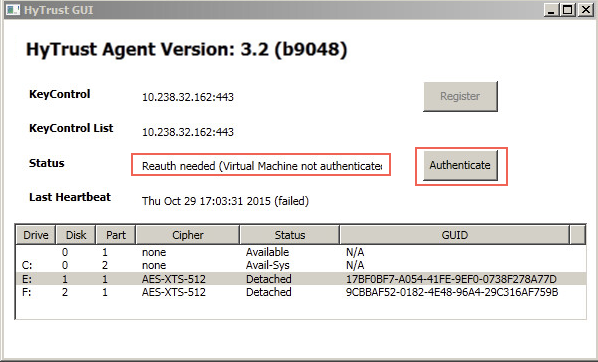Select the Available status row for disk 0
598x362 pixels.
click(301, 252)
